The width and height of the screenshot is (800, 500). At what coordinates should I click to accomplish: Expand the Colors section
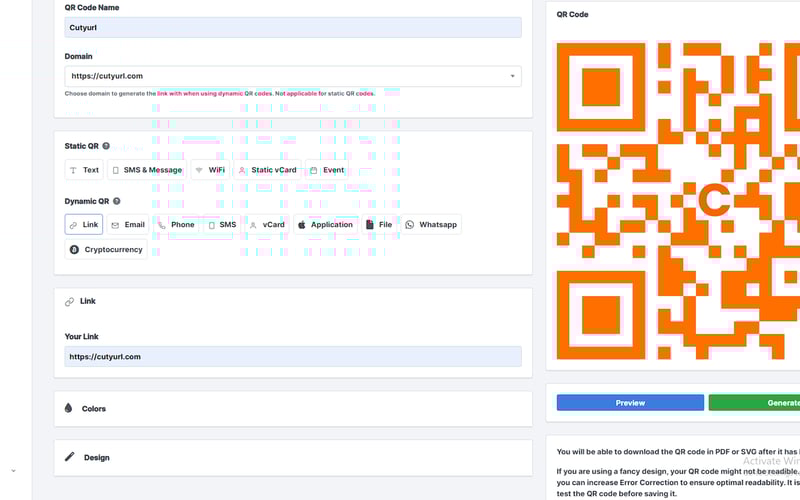coord(293,409)
